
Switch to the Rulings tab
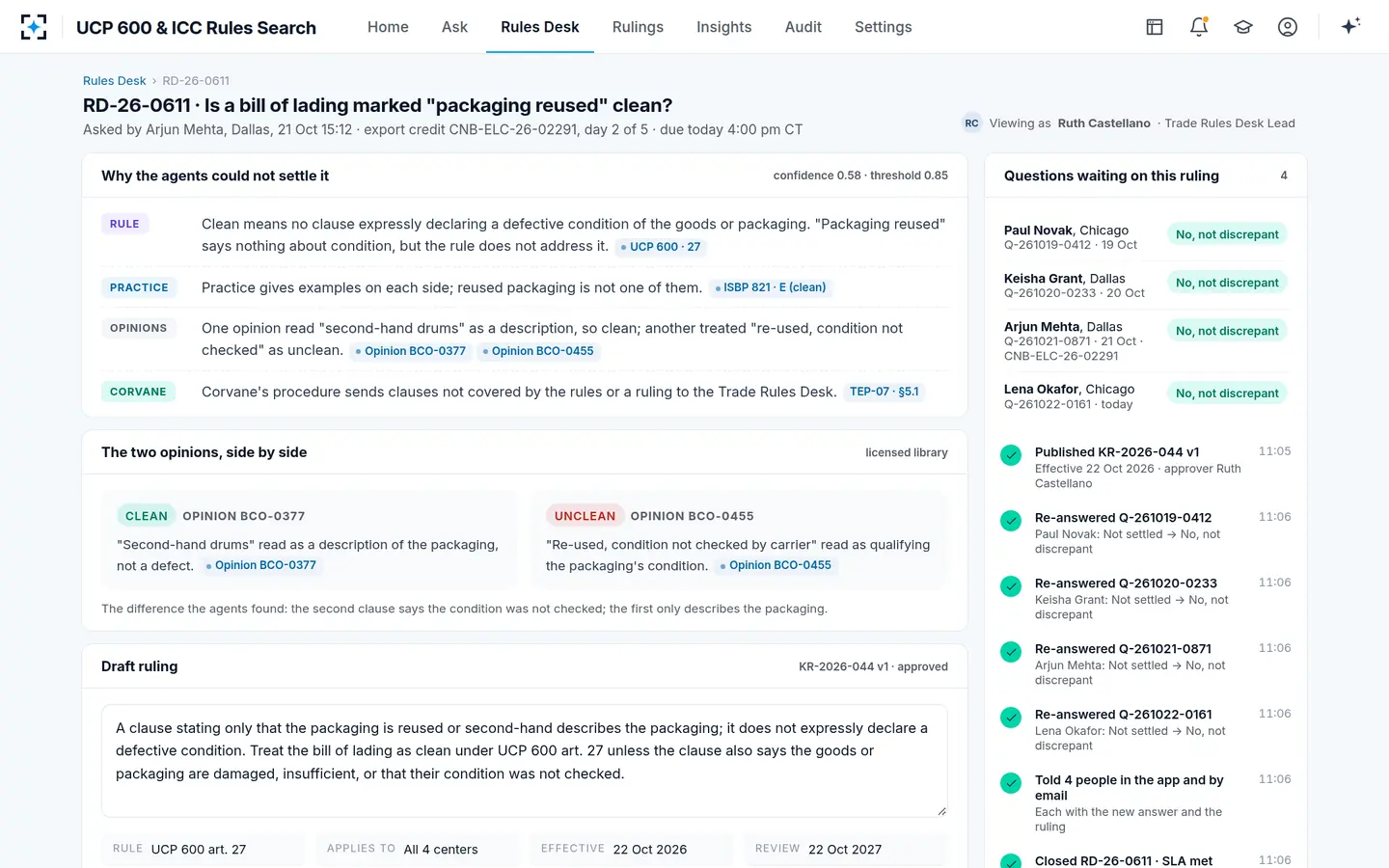pyautogui.click(x=638, y=27)
